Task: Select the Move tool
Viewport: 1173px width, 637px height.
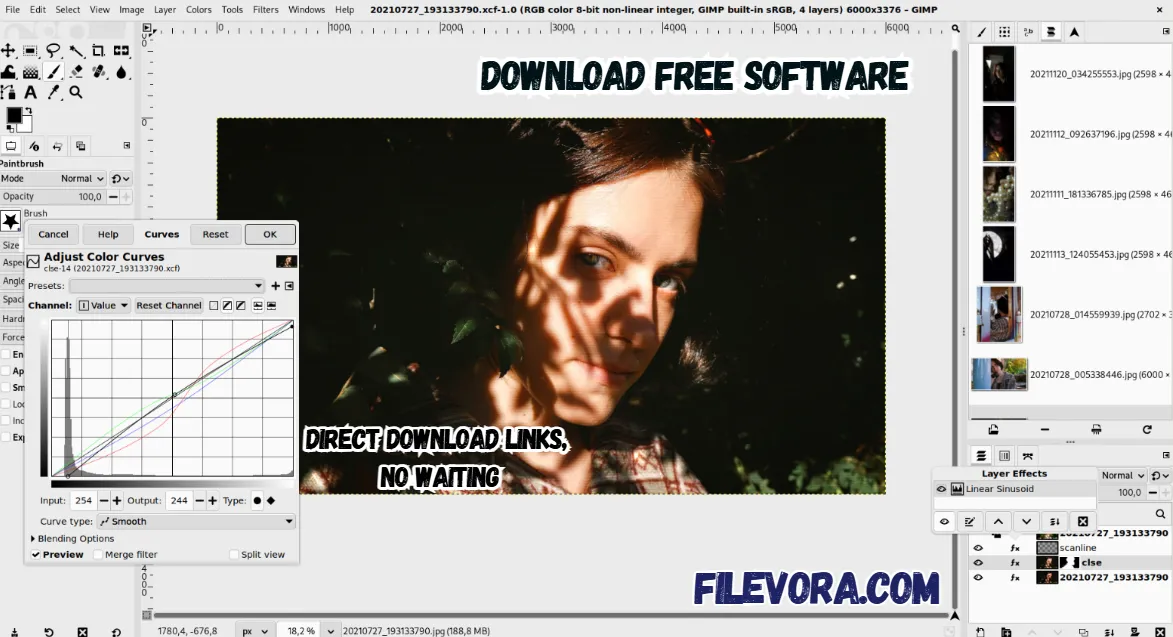Action: click(8, 50)
